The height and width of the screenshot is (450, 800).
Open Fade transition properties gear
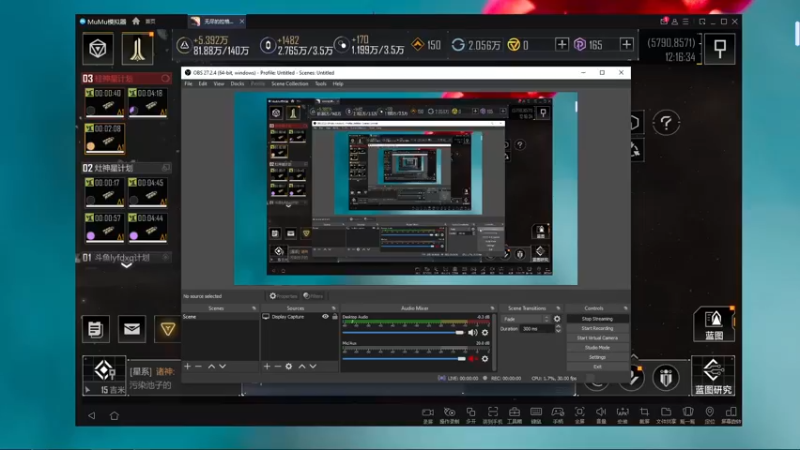click(x=557, y=319)
